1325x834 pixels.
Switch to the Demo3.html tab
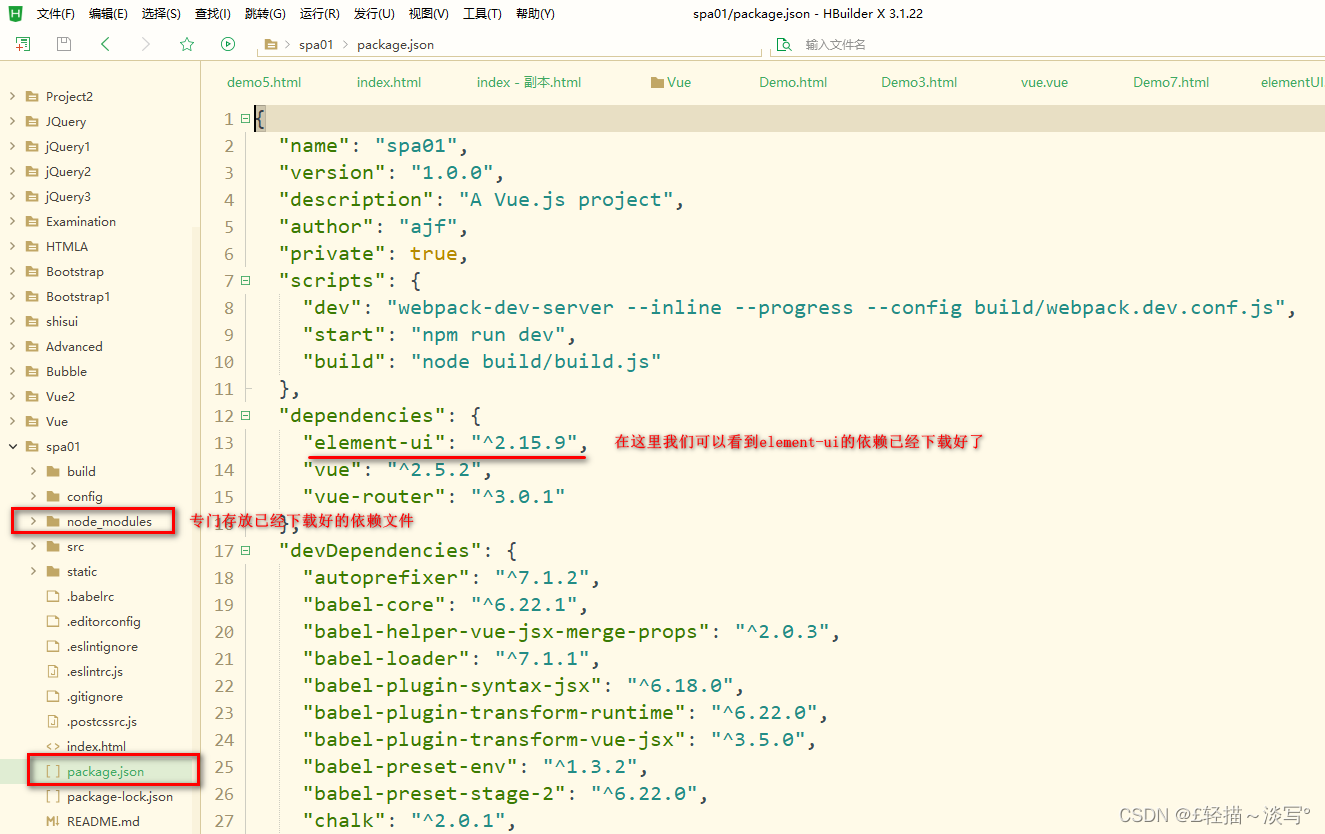pos(918,83)
